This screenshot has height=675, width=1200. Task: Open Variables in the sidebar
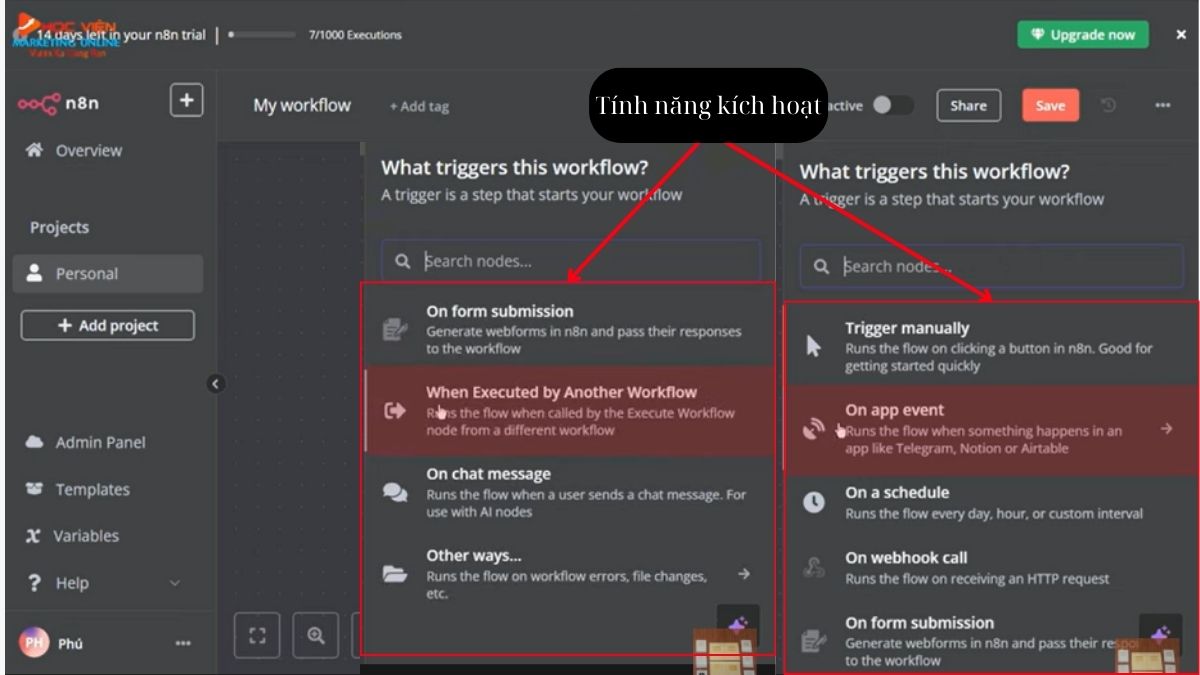72,536
